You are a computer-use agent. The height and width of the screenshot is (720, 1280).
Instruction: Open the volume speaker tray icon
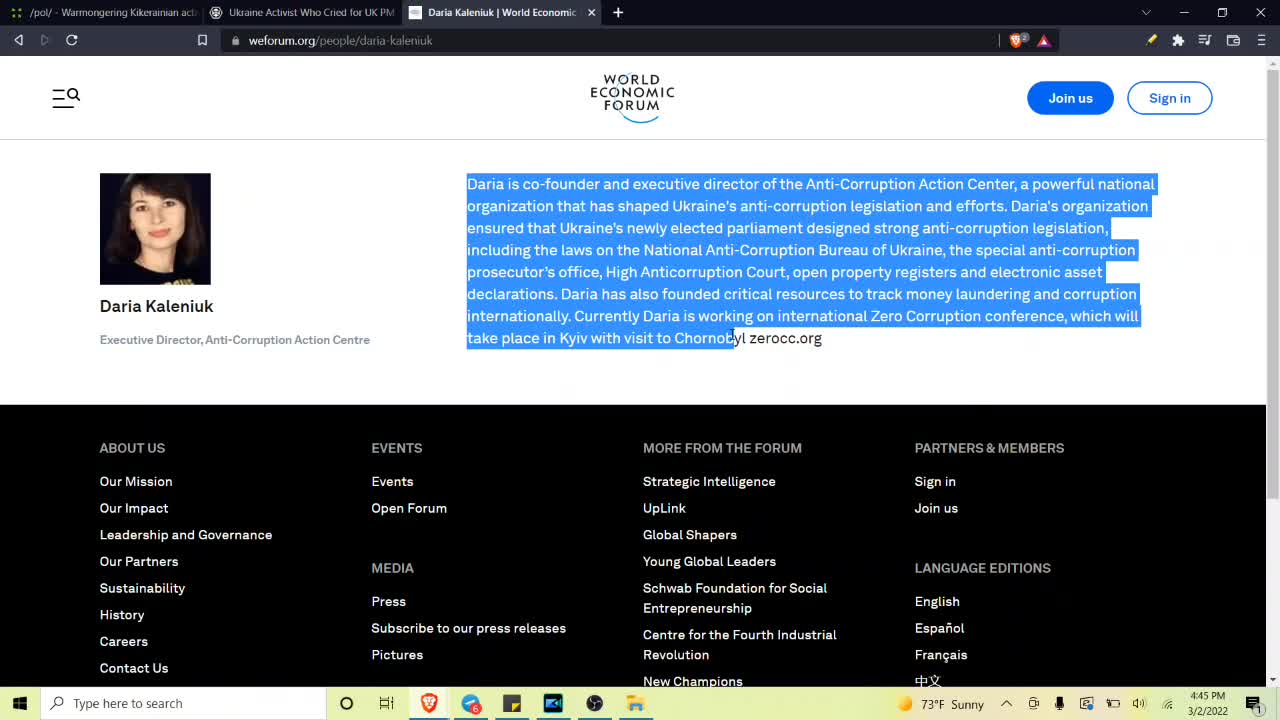point(1139,704)
